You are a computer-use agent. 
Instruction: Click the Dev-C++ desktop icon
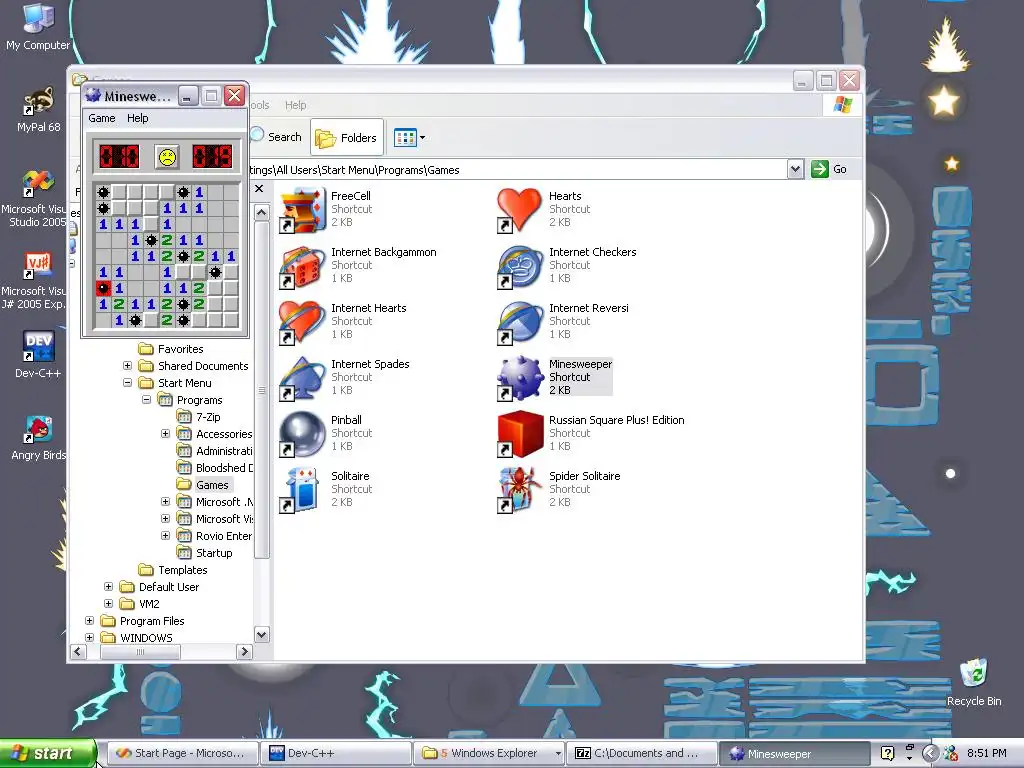pos(39,355)
